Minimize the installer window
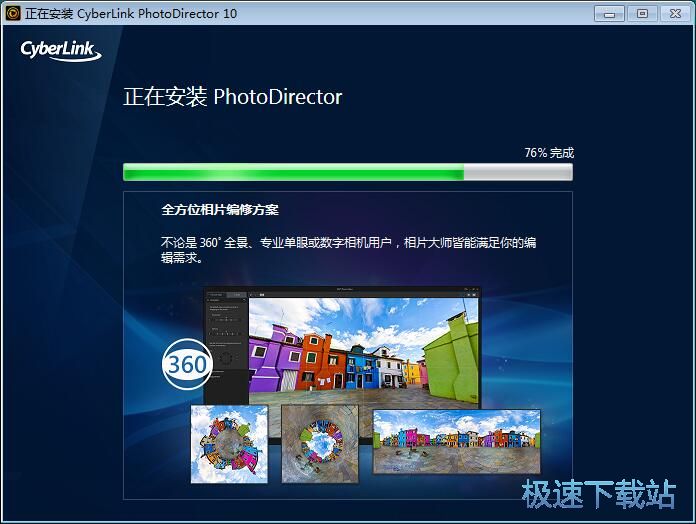Viewport: 696px width, 524px height. (x=609, y=14)
